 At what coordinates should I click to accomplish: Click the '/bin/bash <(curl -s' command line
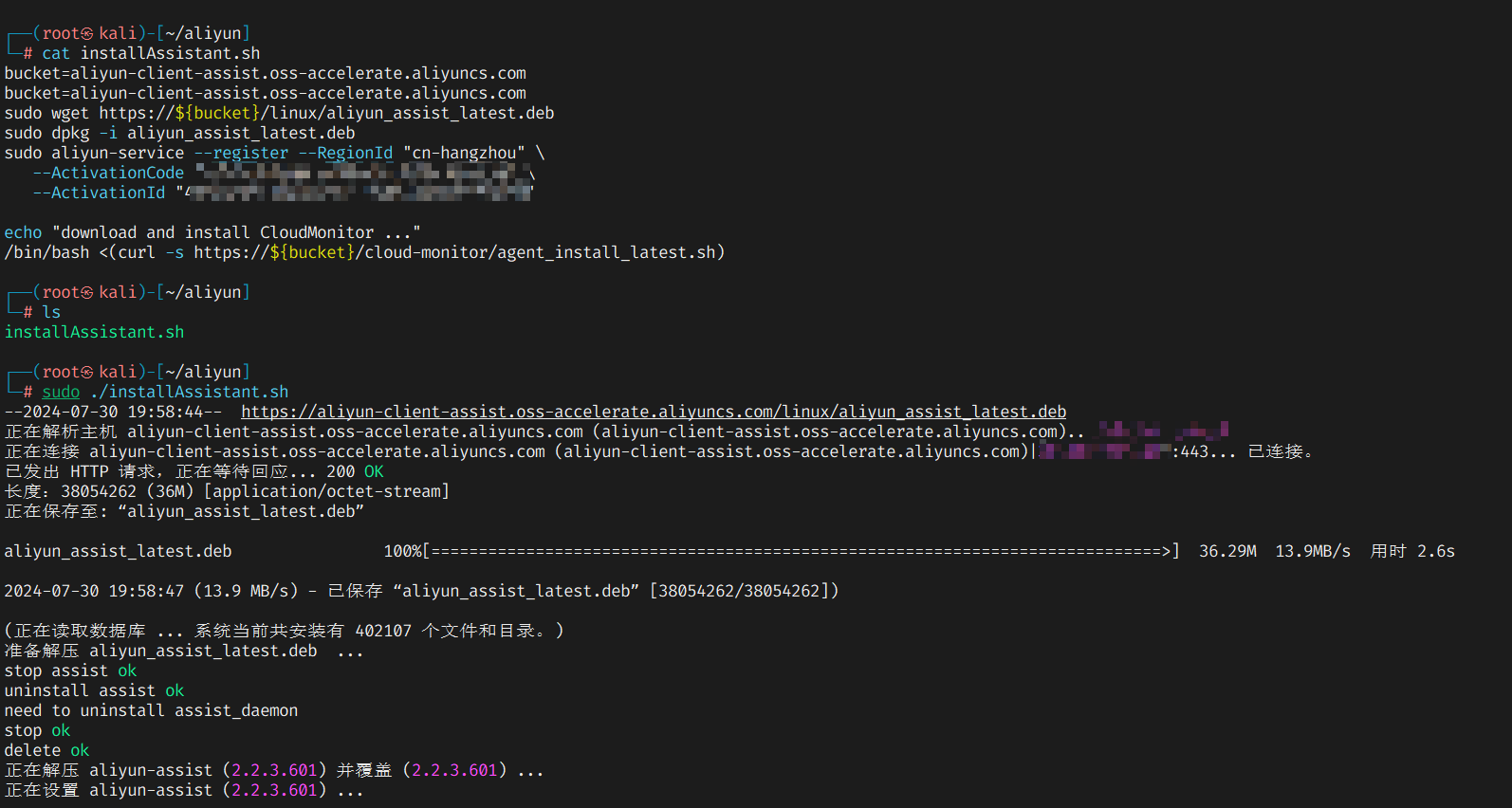[x=365, y=252]
